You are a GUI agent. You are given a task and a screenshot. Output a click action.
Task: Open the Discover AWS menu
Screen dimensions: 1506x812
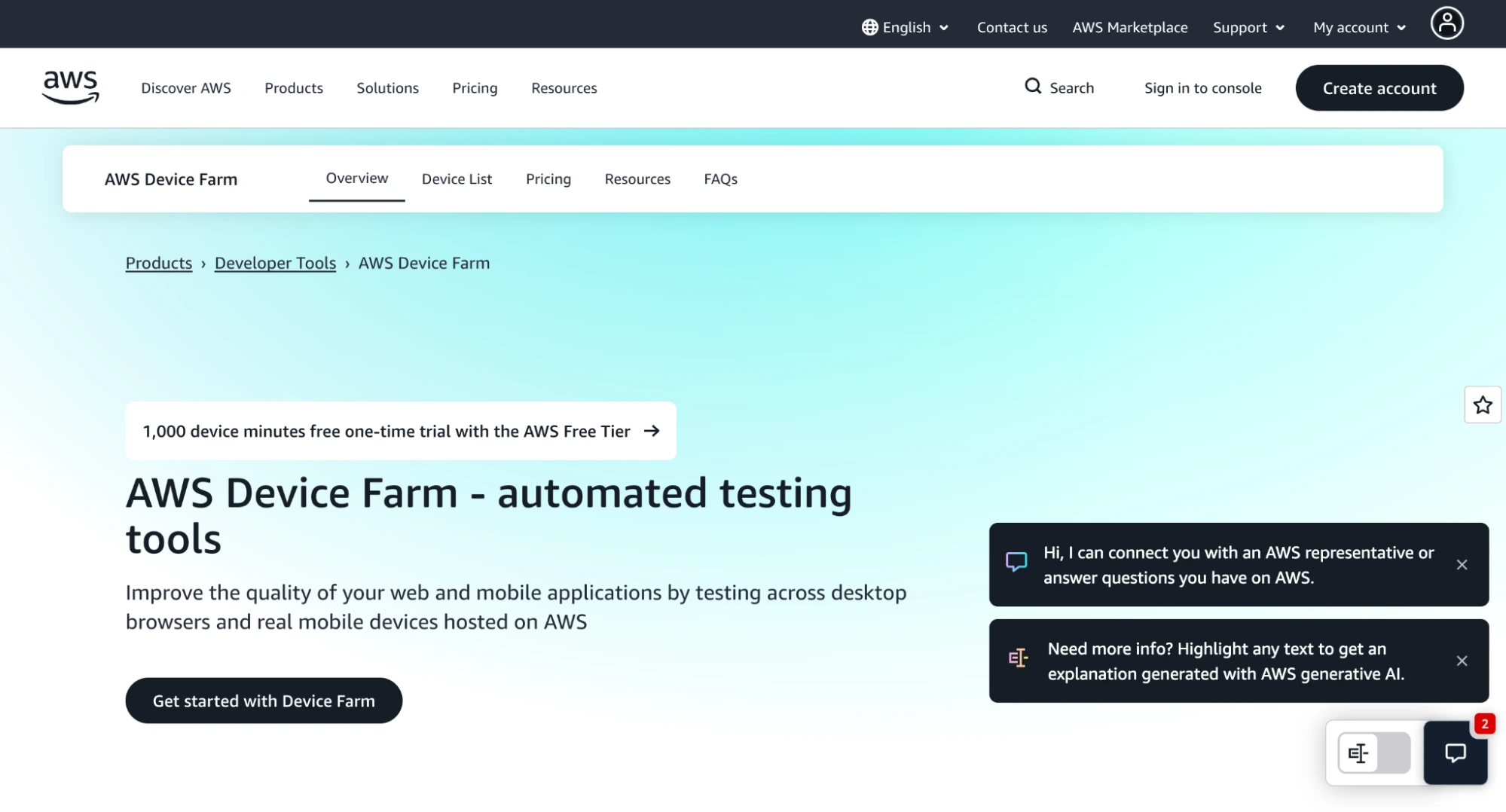click(186, 88)
